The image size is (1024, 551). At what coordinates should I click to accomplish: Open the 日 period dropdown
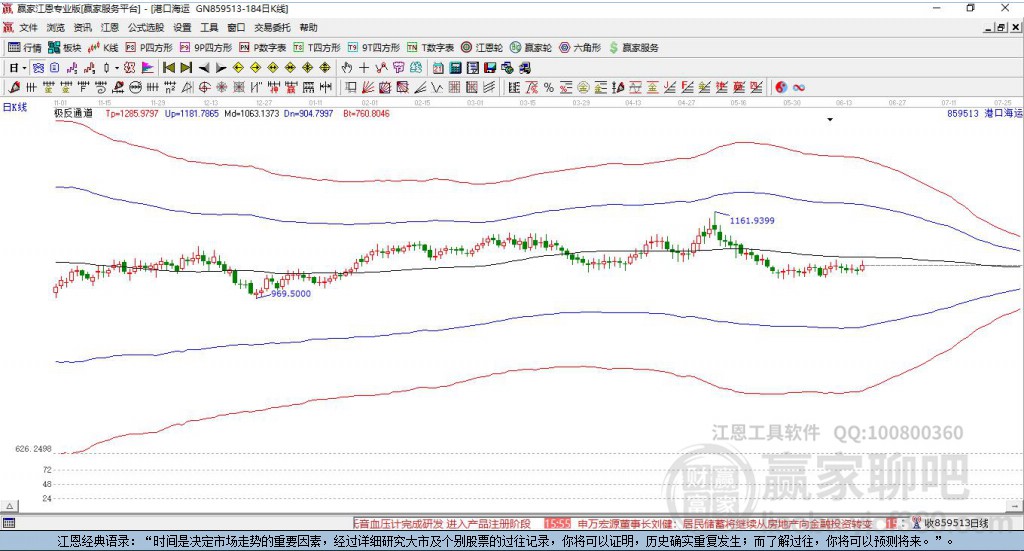17,68
